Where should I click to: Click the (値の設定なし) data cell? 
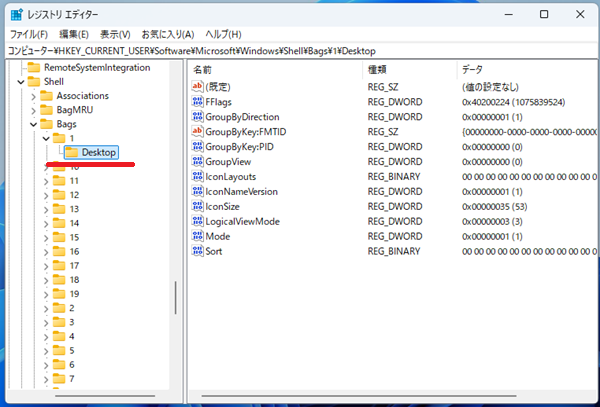point(490,87)
